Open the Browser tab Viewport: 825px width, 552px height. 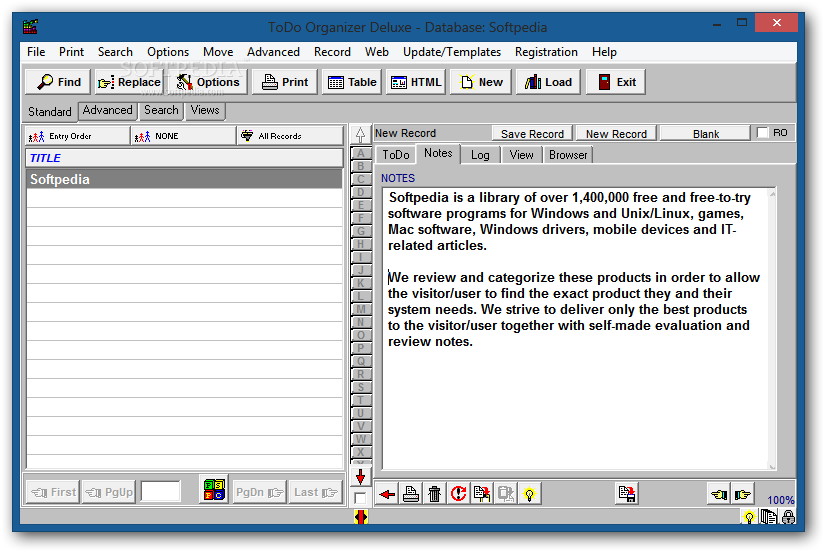(x=568, y=155)
